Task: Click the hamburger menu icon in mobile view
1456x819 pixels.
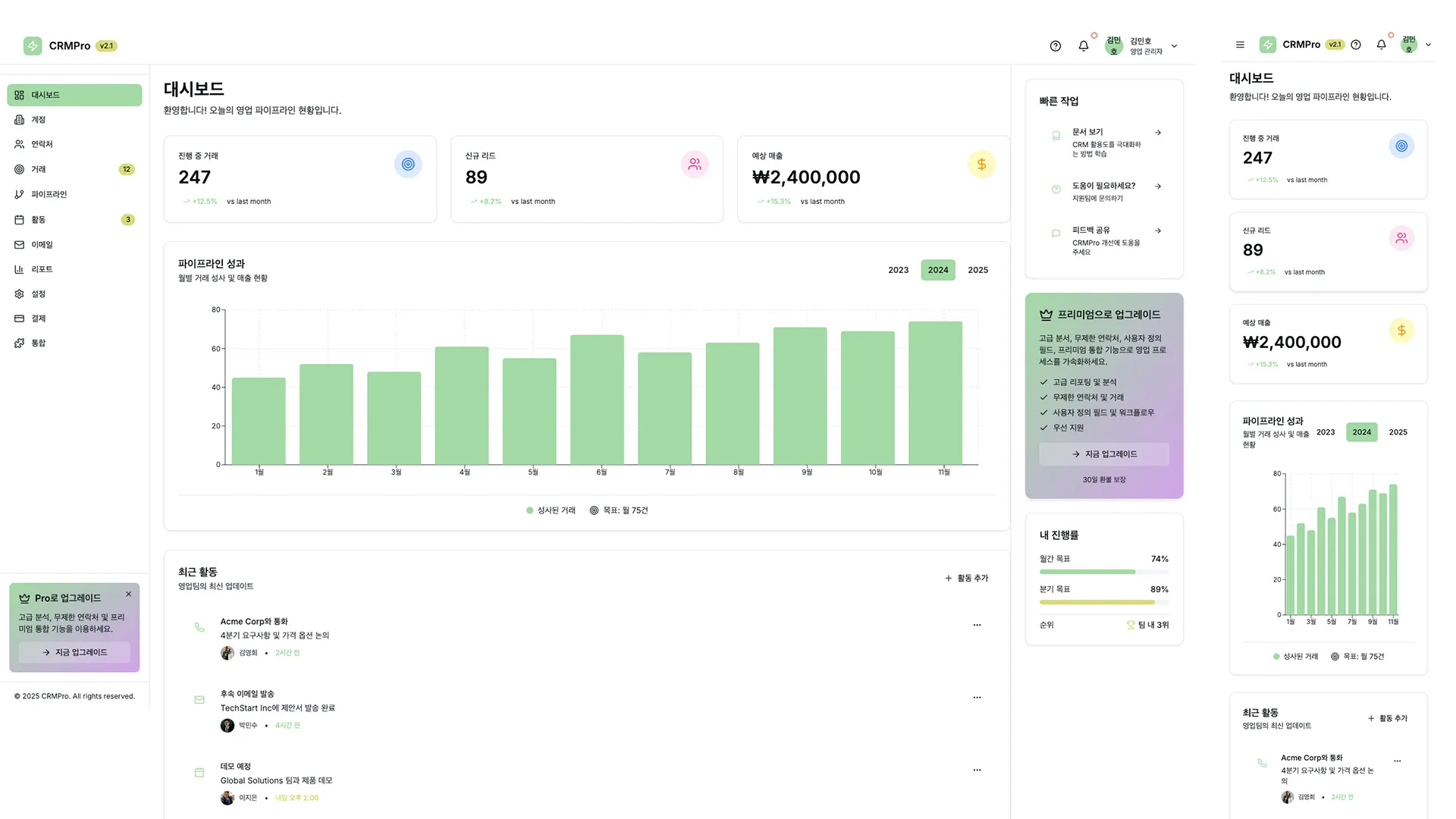Action: [x=1240, y=45]
